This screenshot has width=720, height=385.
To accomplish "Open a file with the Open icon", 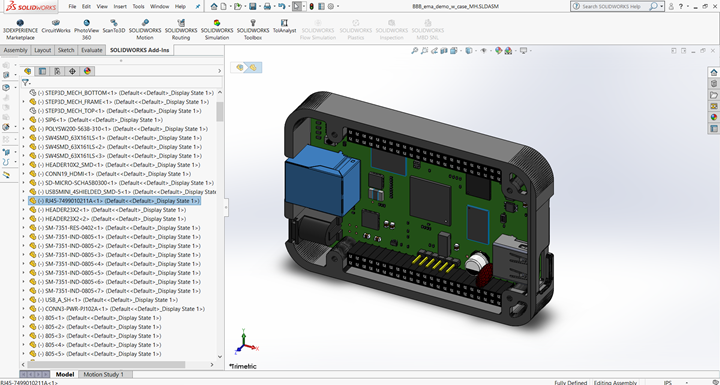I will [x=237, y=6].
